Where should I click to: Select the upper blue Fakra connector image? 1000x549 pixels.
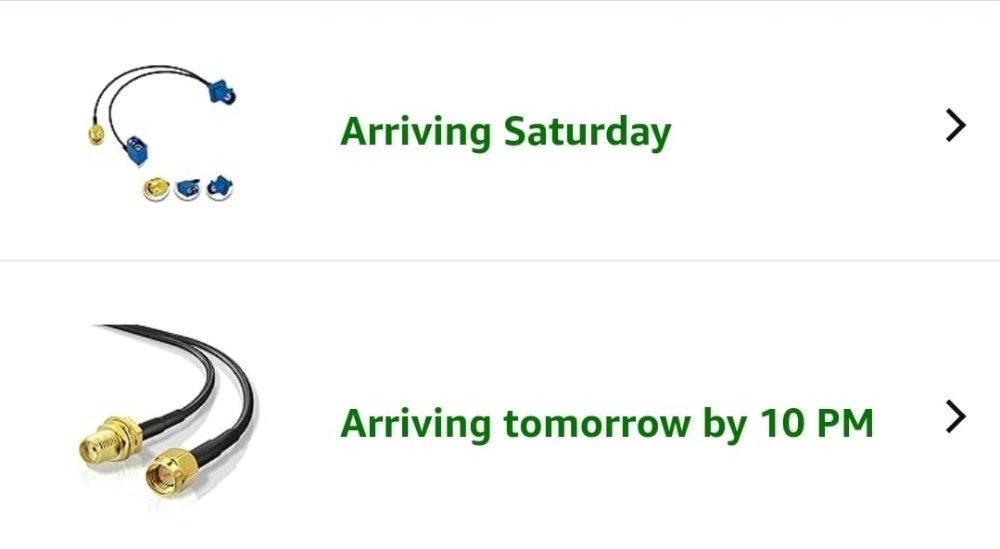[222, 92]
